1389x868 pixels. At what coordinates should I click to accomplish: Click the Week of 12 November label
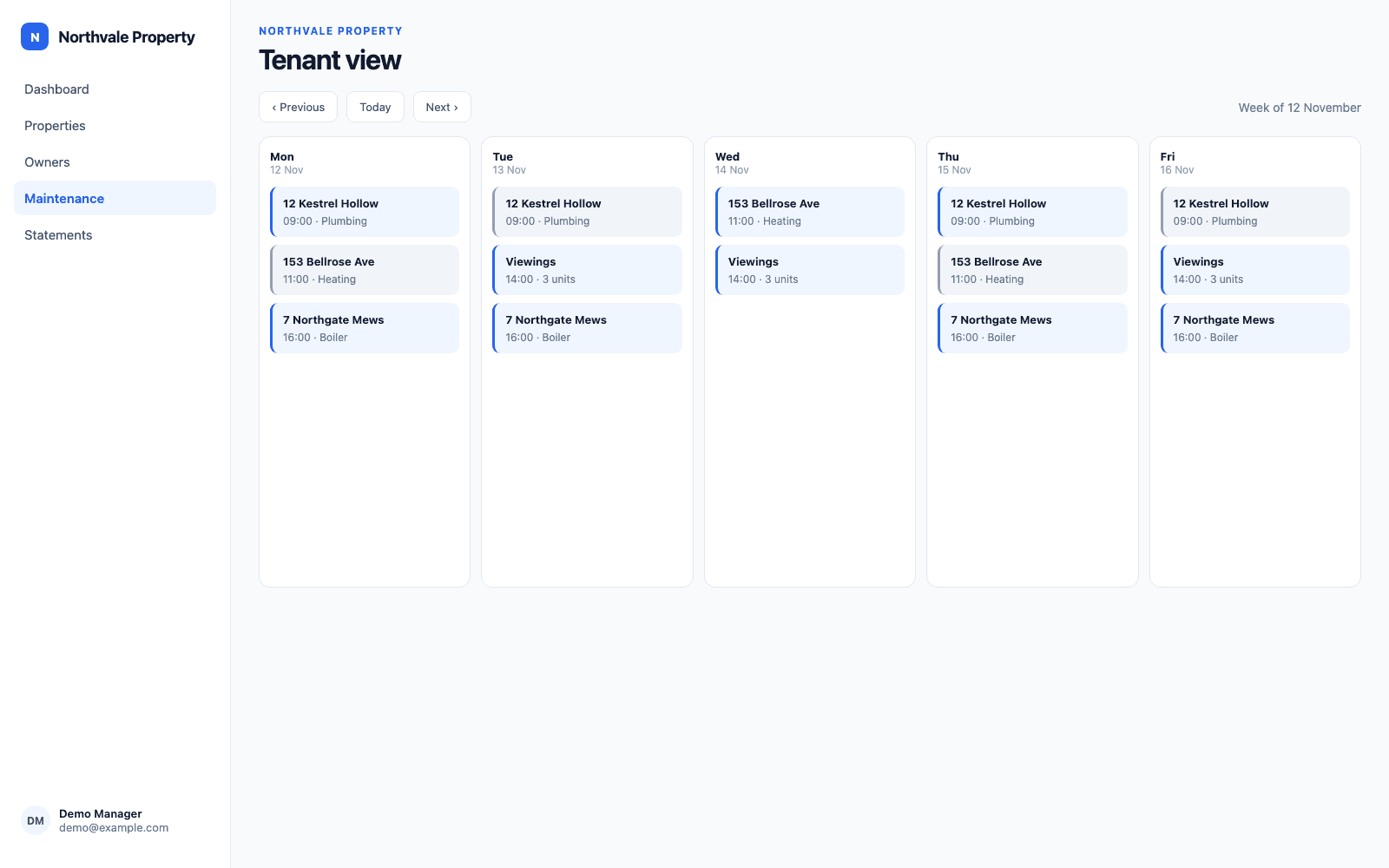(1300, 108)
